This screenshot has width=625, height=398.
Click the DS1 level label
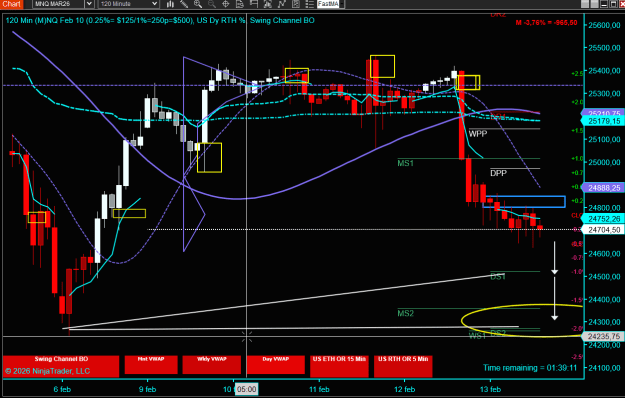(498, 276)
